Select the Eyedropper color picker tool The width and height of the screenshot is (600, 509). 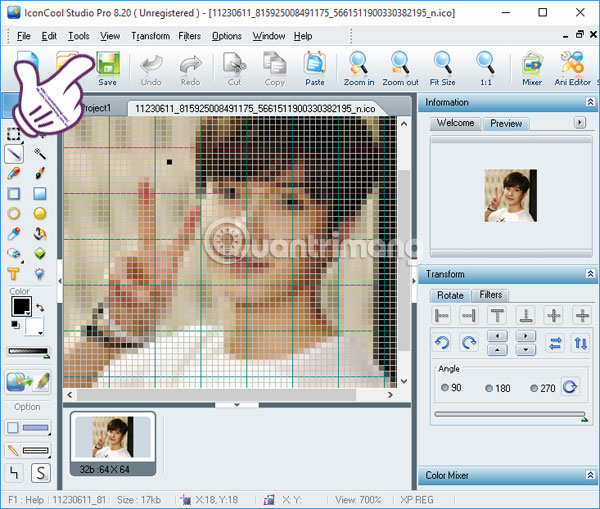click(x=14, y=233)
